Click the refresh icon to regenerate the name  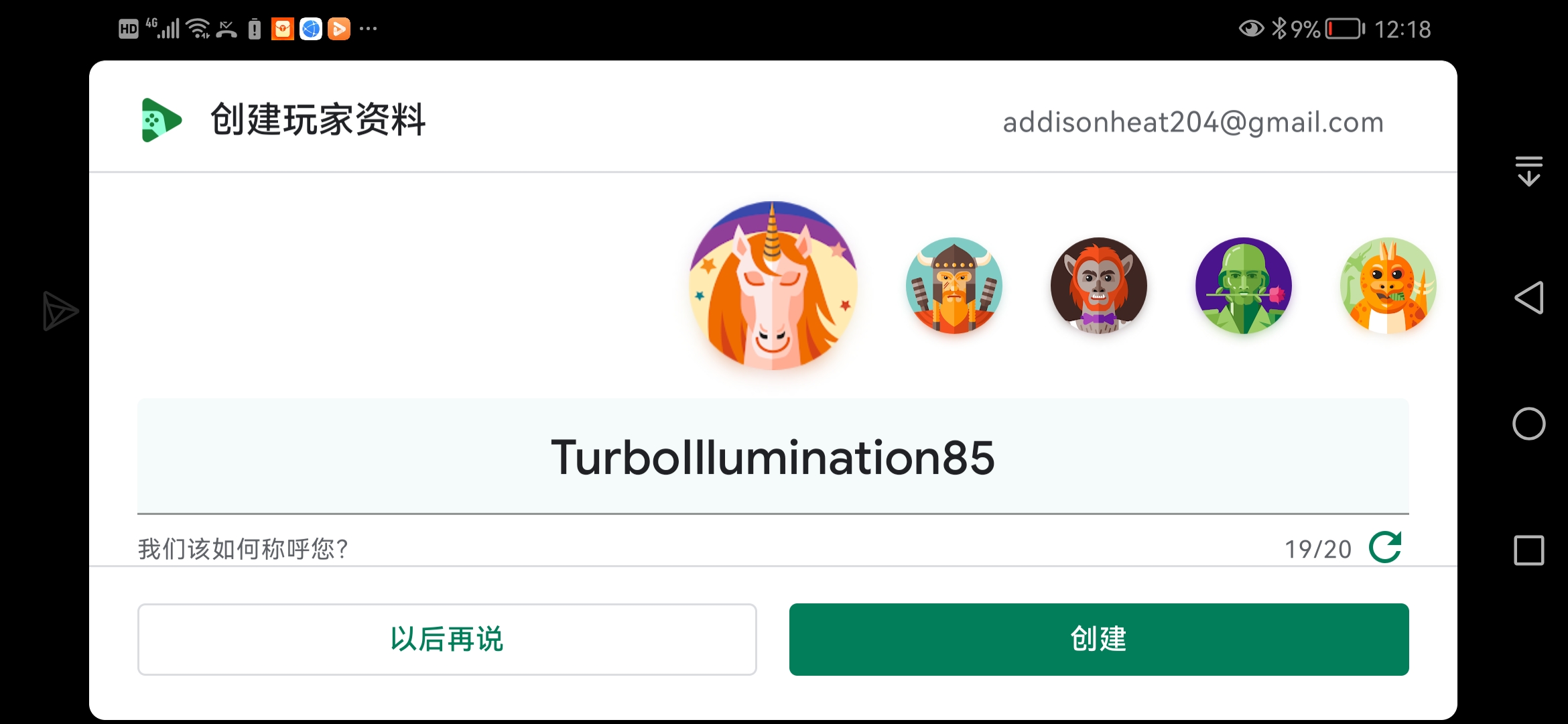1385,548
